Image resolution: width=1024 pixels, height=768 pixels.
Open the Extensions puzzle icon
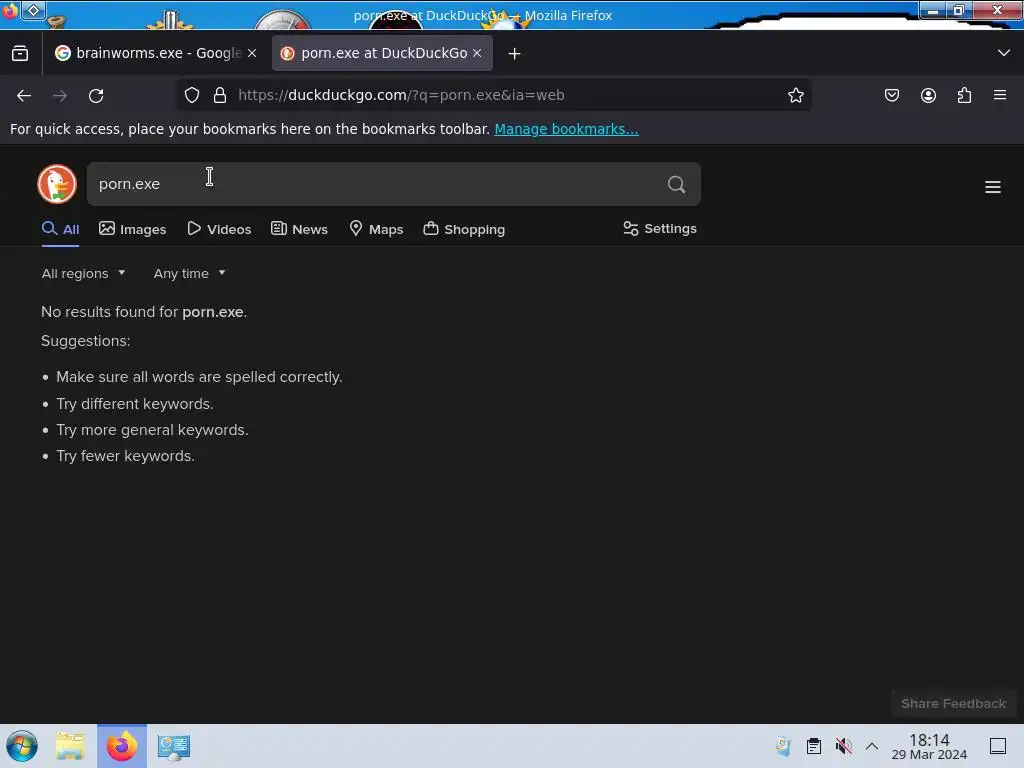tap(964, 95)
